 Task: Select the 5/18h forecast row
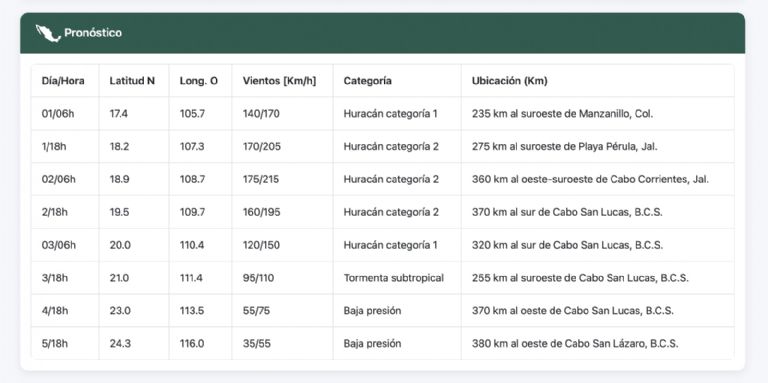coord(383,343)
